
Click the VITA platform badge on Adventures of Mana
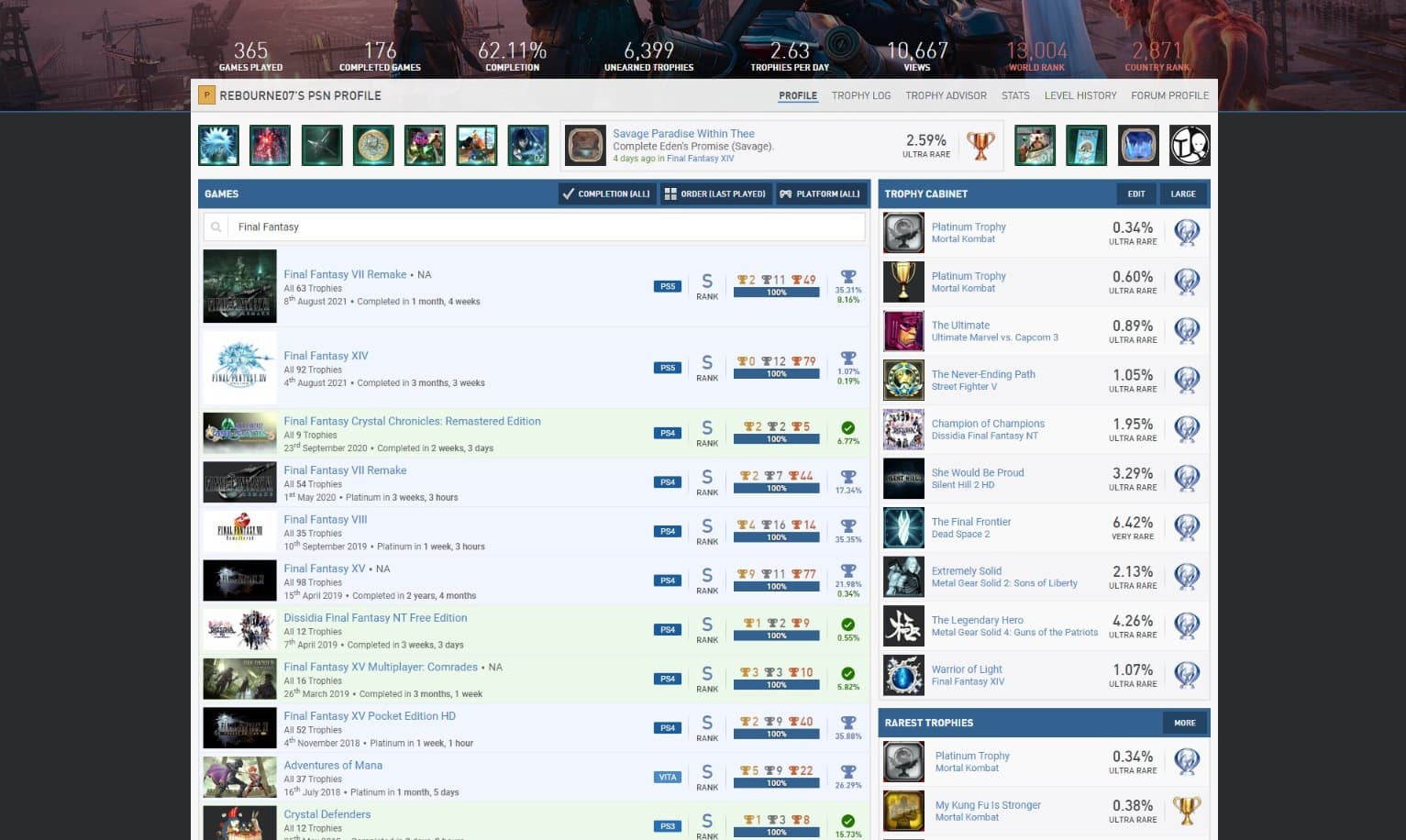(x=668, y=777)
